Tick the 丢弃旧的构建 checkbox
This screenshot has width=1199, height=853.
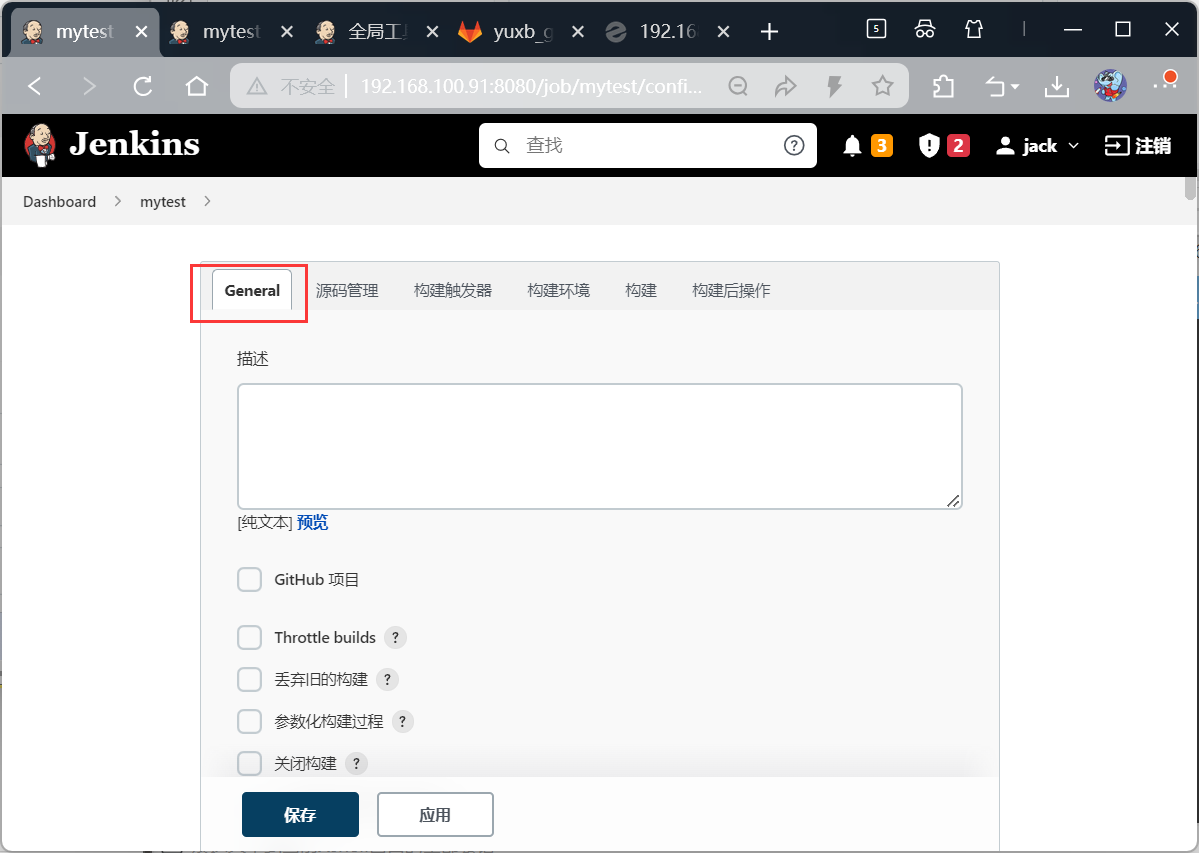click(x=249, y=679)
